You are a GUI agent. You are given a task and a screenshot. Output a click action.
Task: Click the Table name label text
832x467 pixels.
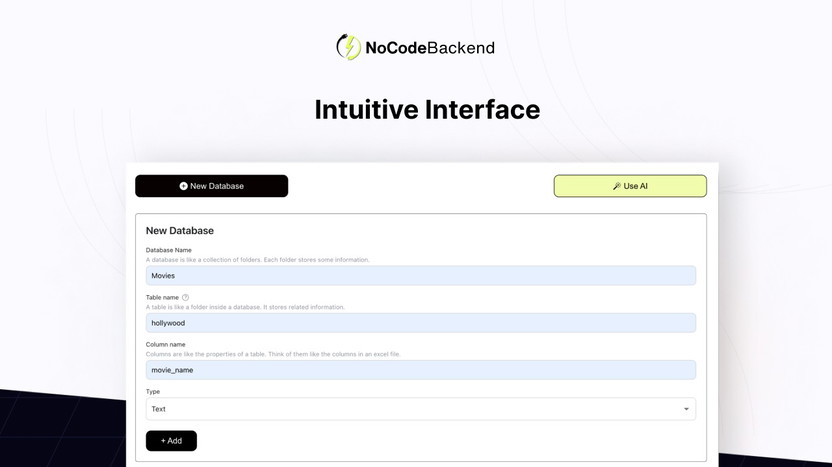click(x=162, y=297)
